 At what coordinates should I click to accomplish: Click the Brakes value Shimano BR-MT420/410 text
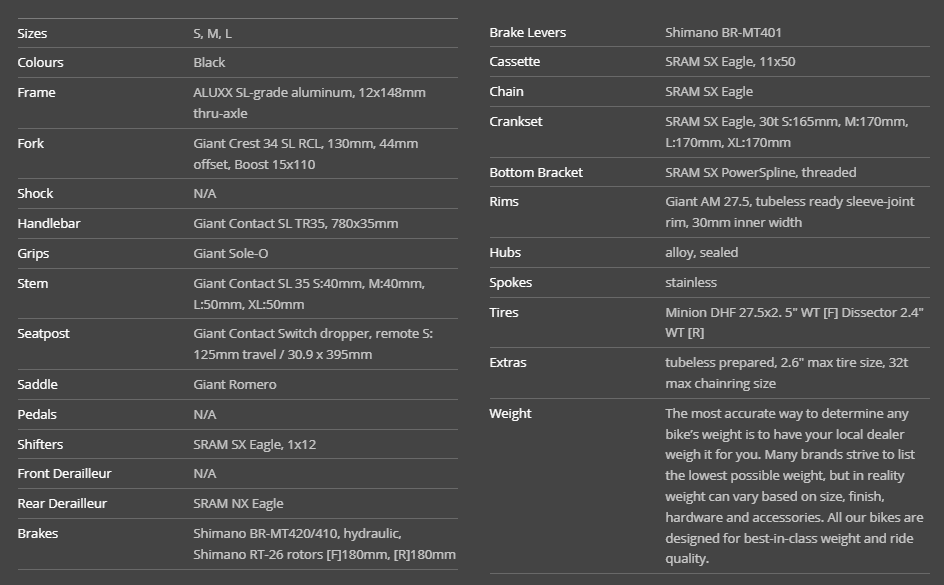[324, 543]
